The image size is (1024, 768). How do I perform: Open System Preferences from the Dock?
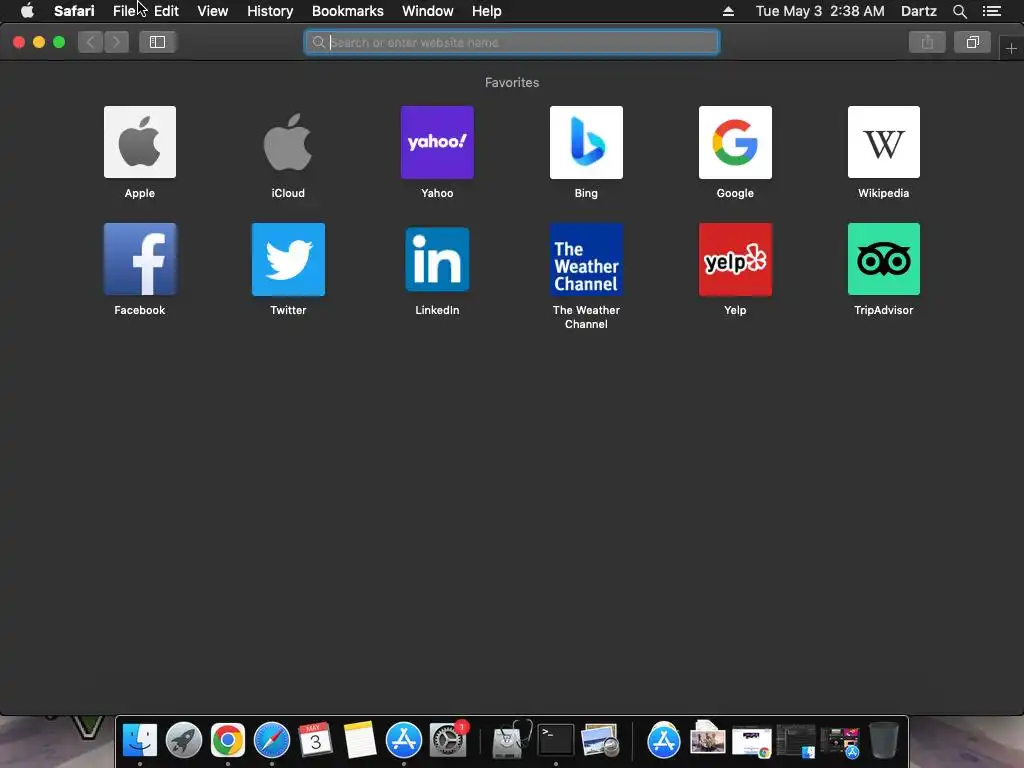point(448,741)
